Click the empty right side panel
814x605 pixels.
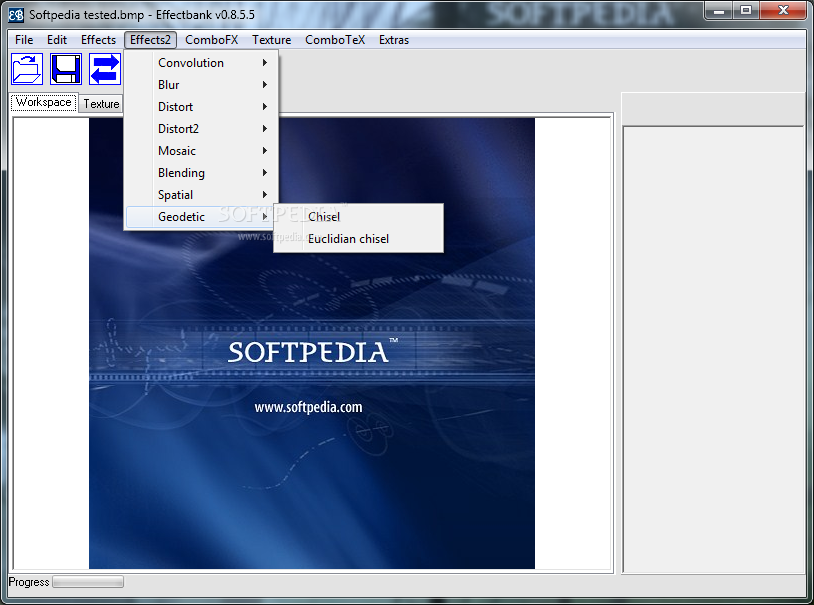pyautogui.click(x=713, y=349)
